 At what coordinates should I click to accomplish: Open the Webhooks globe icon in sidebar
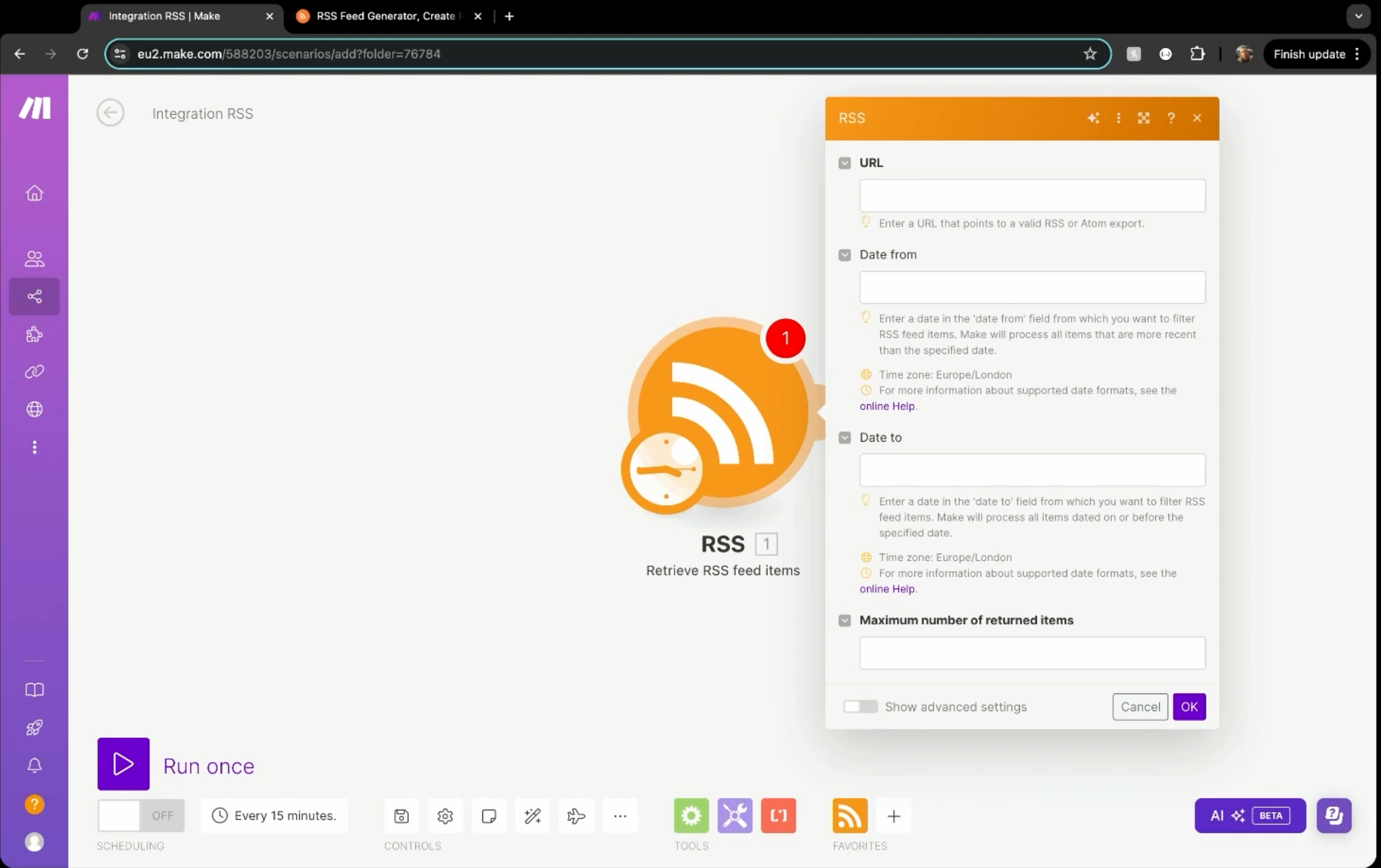point(35,409)
